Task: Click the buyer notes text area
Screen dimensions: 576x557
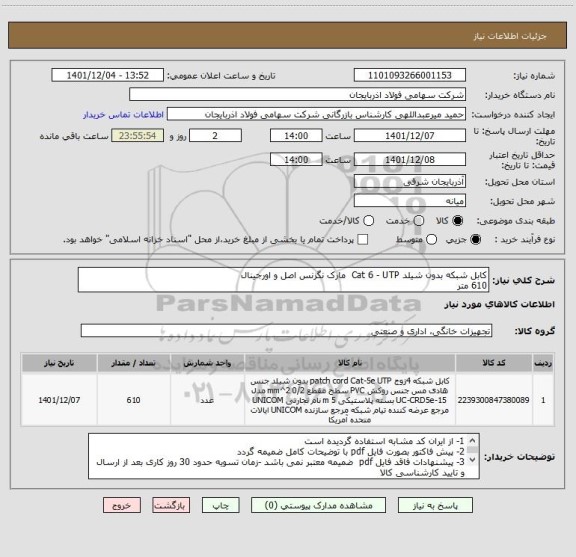Action: (x=284, y=456)
